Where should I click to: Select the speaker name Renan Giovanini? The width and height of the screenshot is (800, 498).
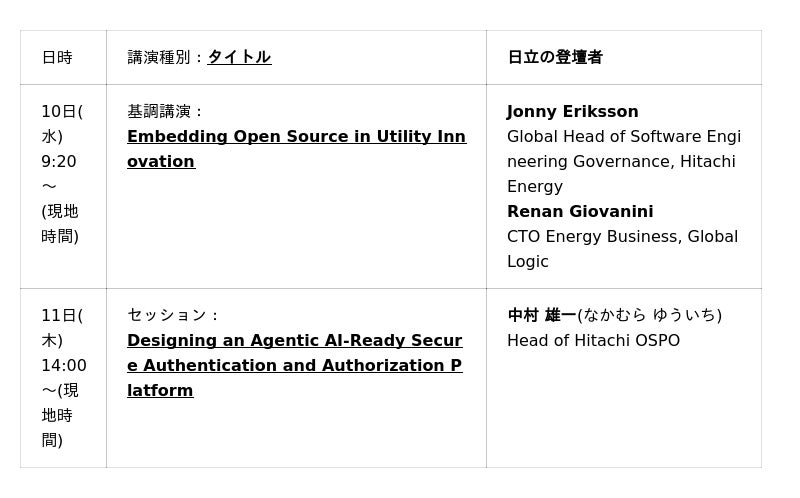pos(580,211)
